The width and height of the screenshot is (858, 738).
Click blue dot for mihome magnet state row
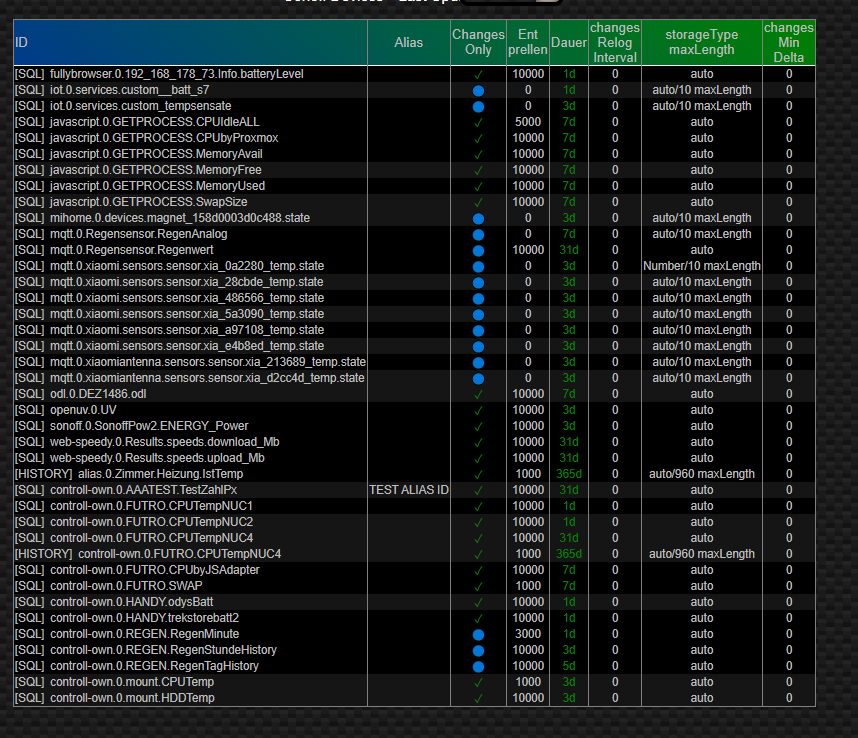478,218
